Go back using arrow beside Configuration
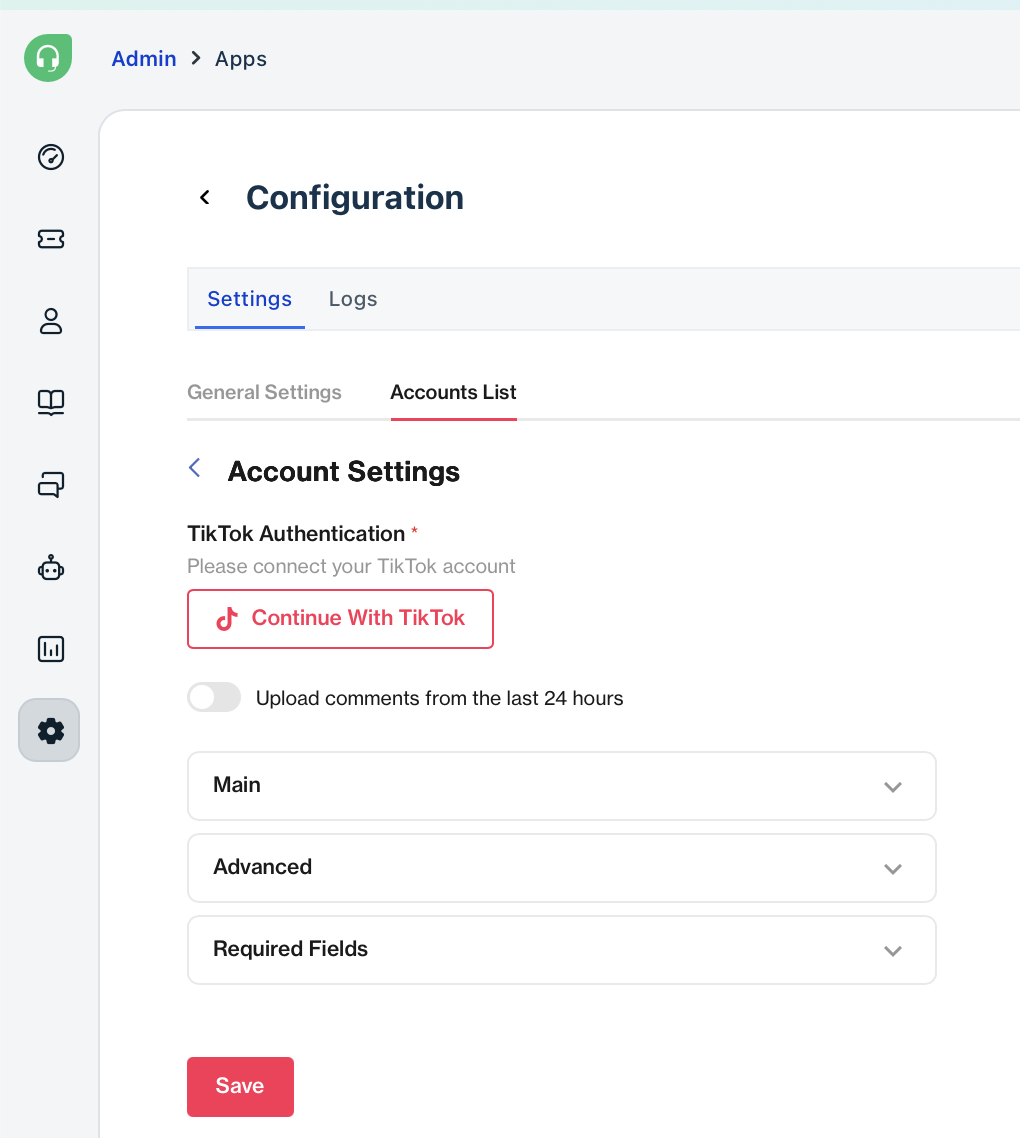This screenshot has width=1020, height=1138. click(x=205, y=197)
